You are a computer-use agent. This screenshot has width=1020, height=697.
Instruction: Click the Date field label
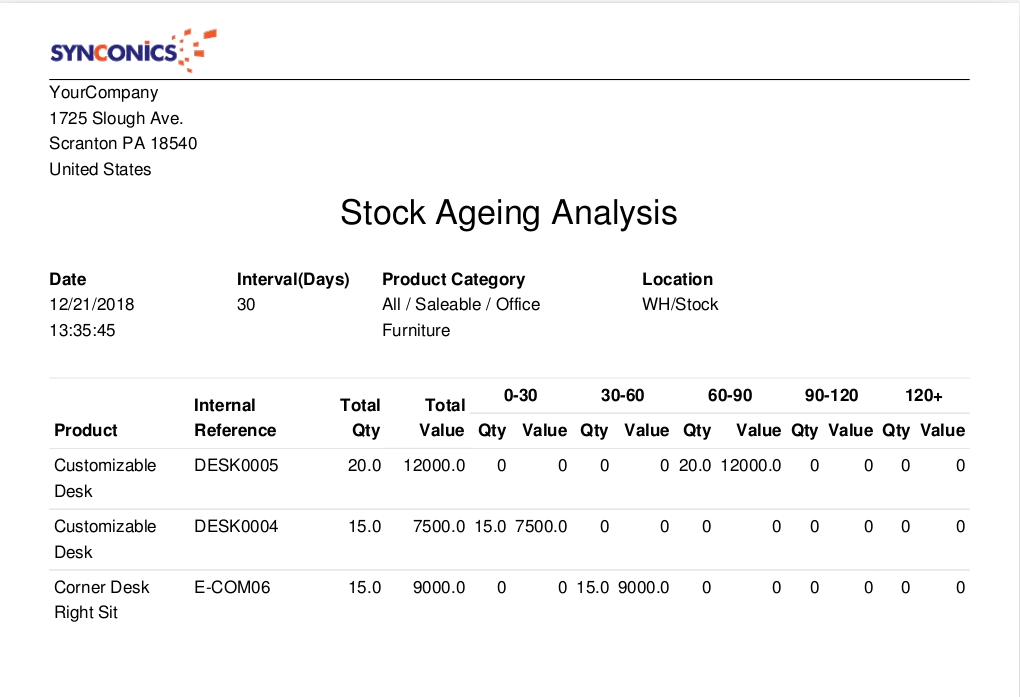pos(68,279)
